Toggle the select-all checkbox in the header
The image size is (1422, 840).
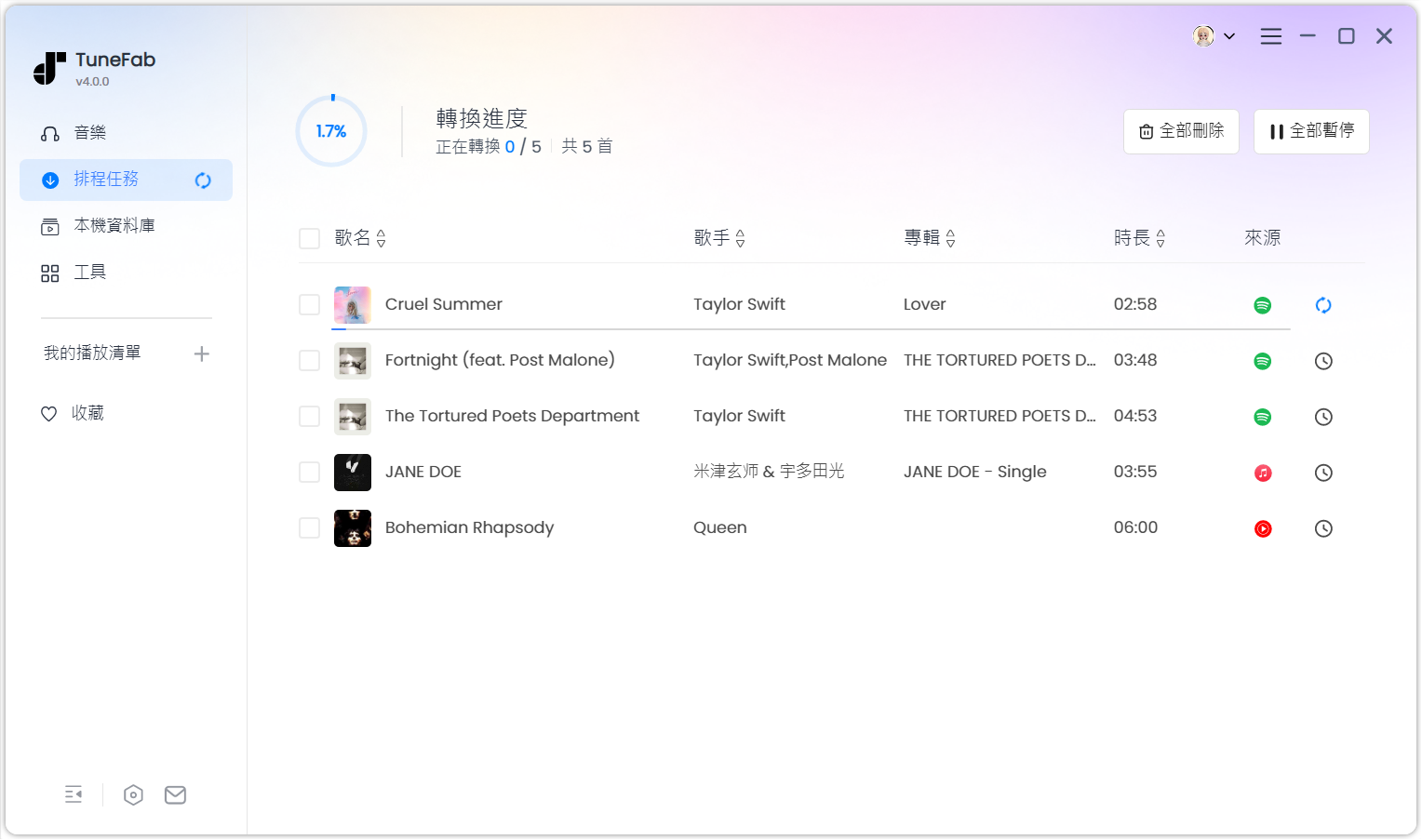[309, 238]
